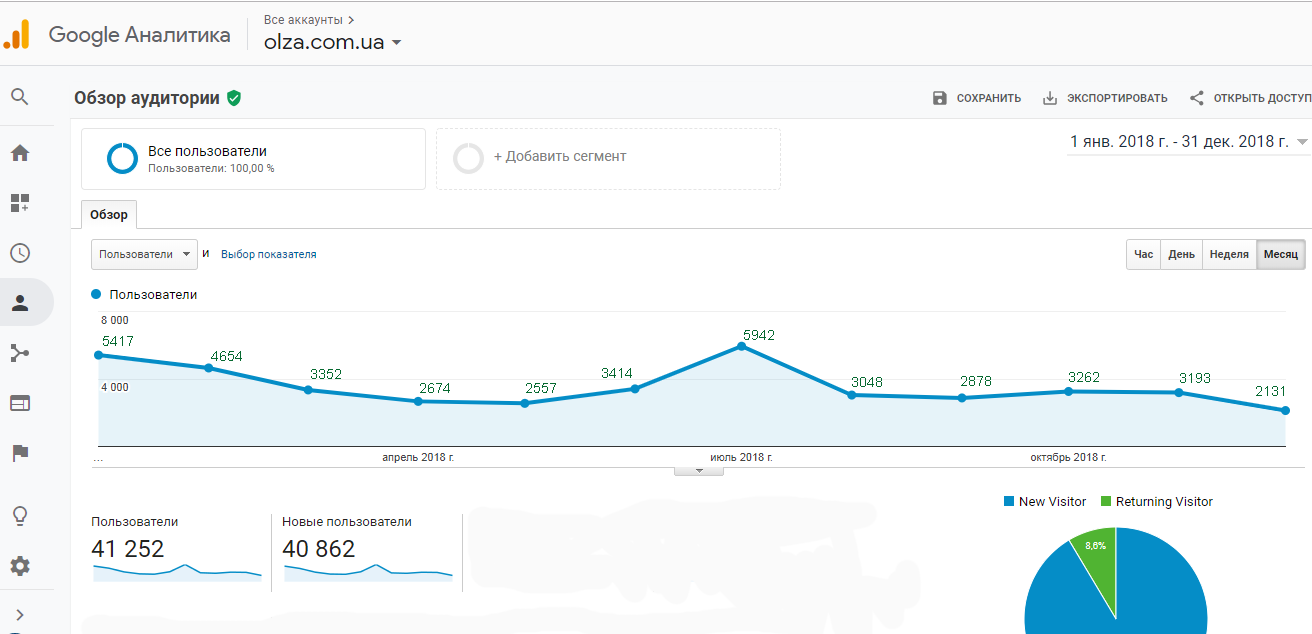This screenshot has width=1312, height=634.
Task: Click the data point labeled 2878
Action: tap(961, 398)
